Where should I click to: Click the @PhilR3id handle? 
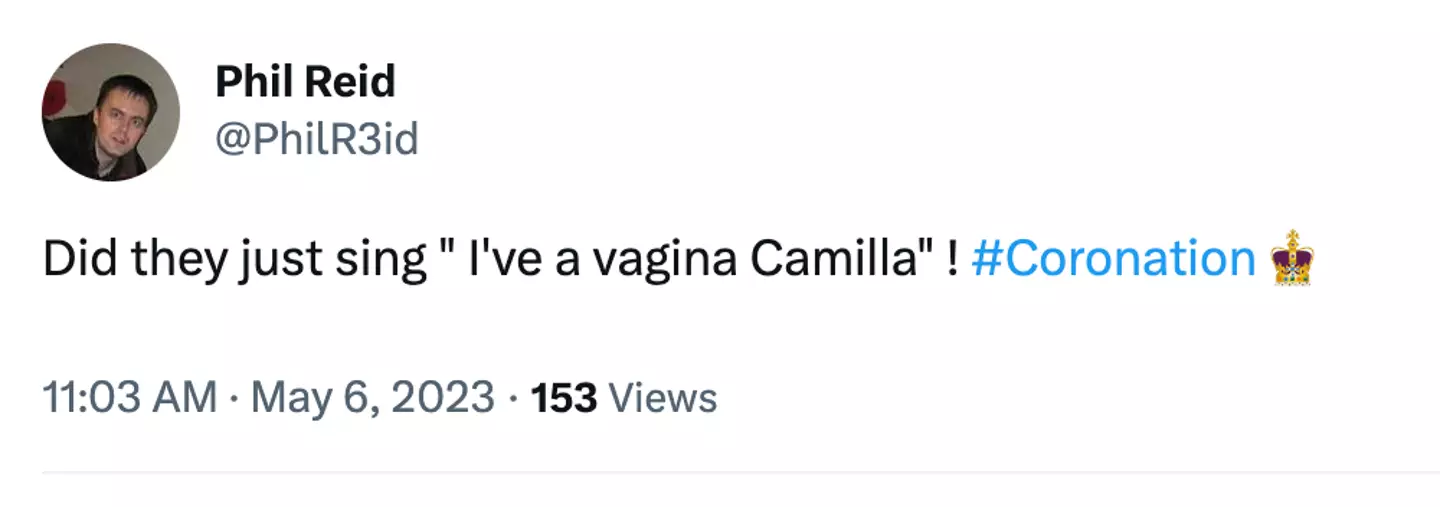316,141
